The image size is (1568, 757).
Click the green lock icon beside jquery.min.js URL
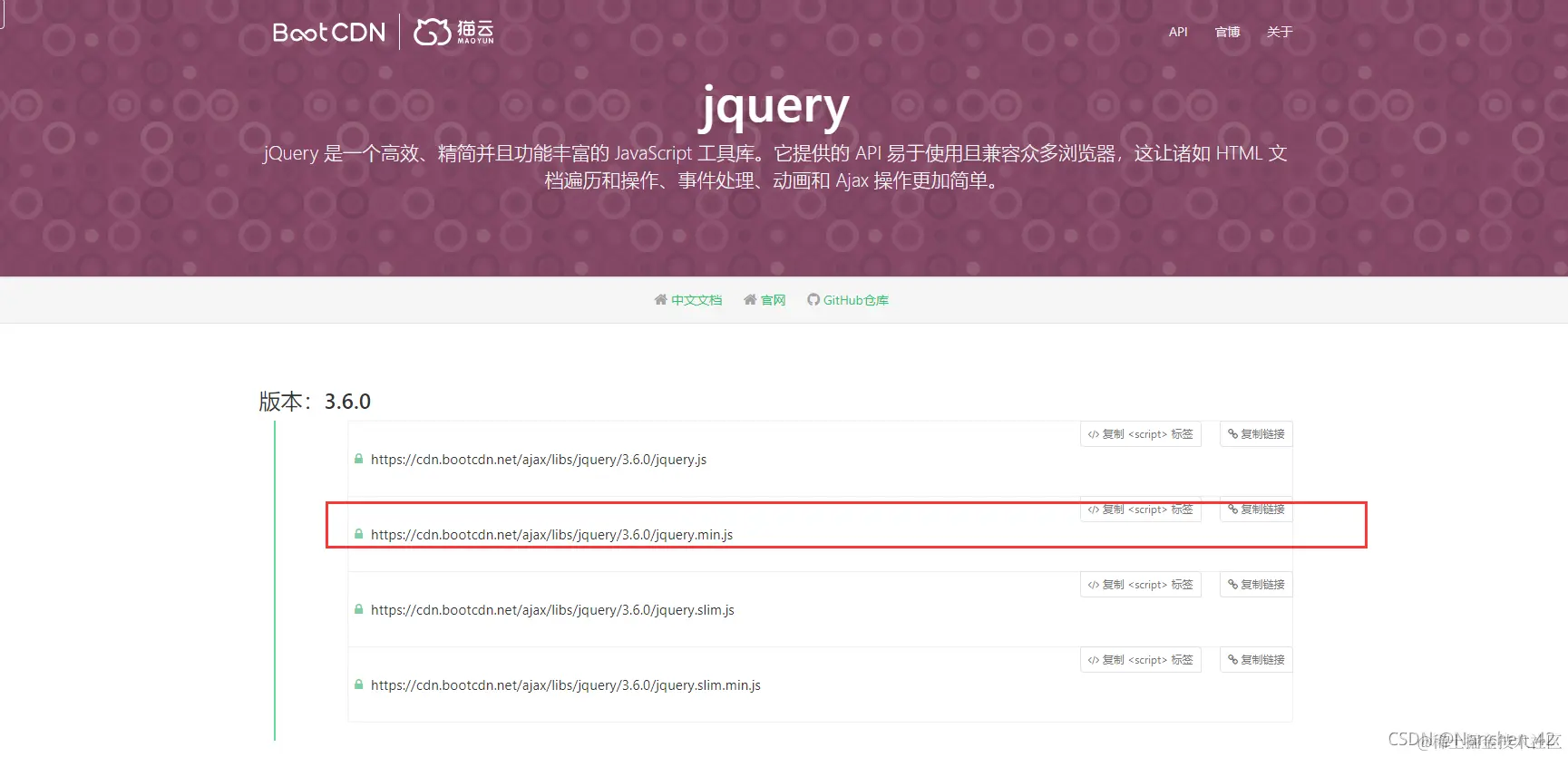(359, 535)
